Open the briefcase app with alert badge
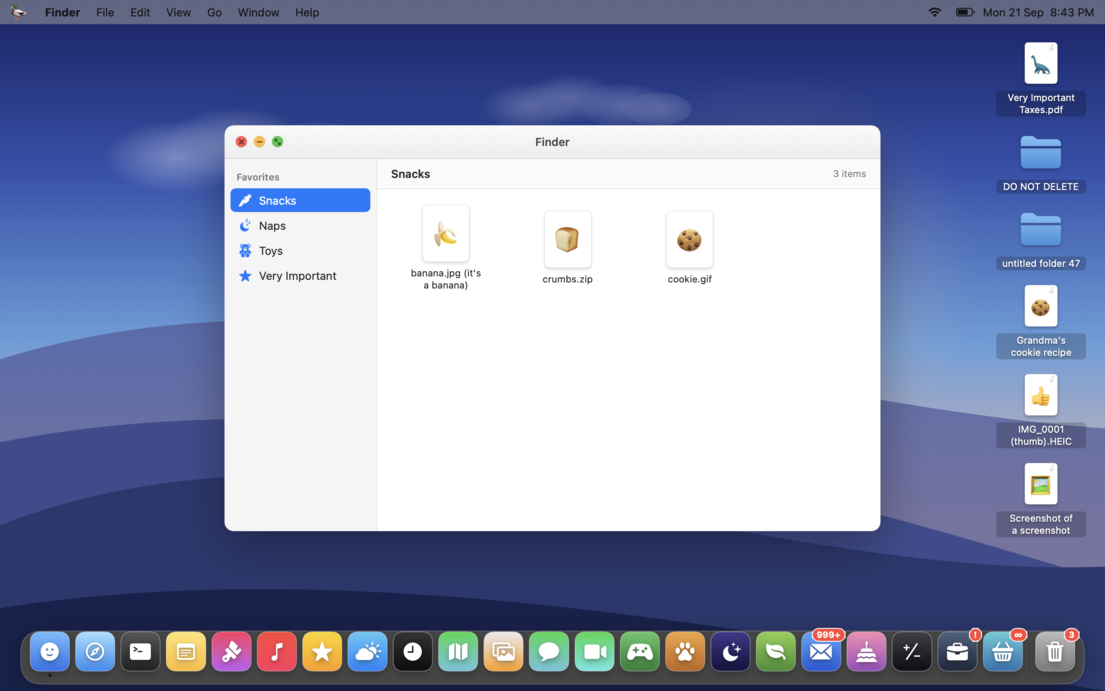The image size is (1105, 691). pos(958,652)
